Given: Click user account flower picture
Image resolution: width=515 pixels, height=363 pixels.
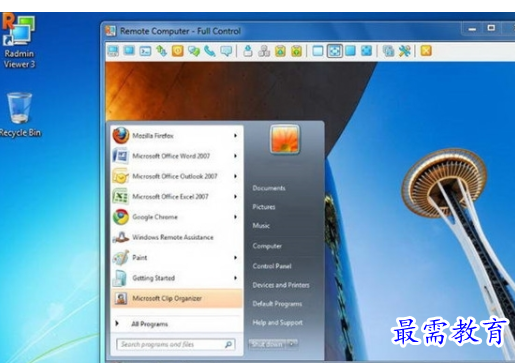Looking at the screenshot, I should point(284,139).
